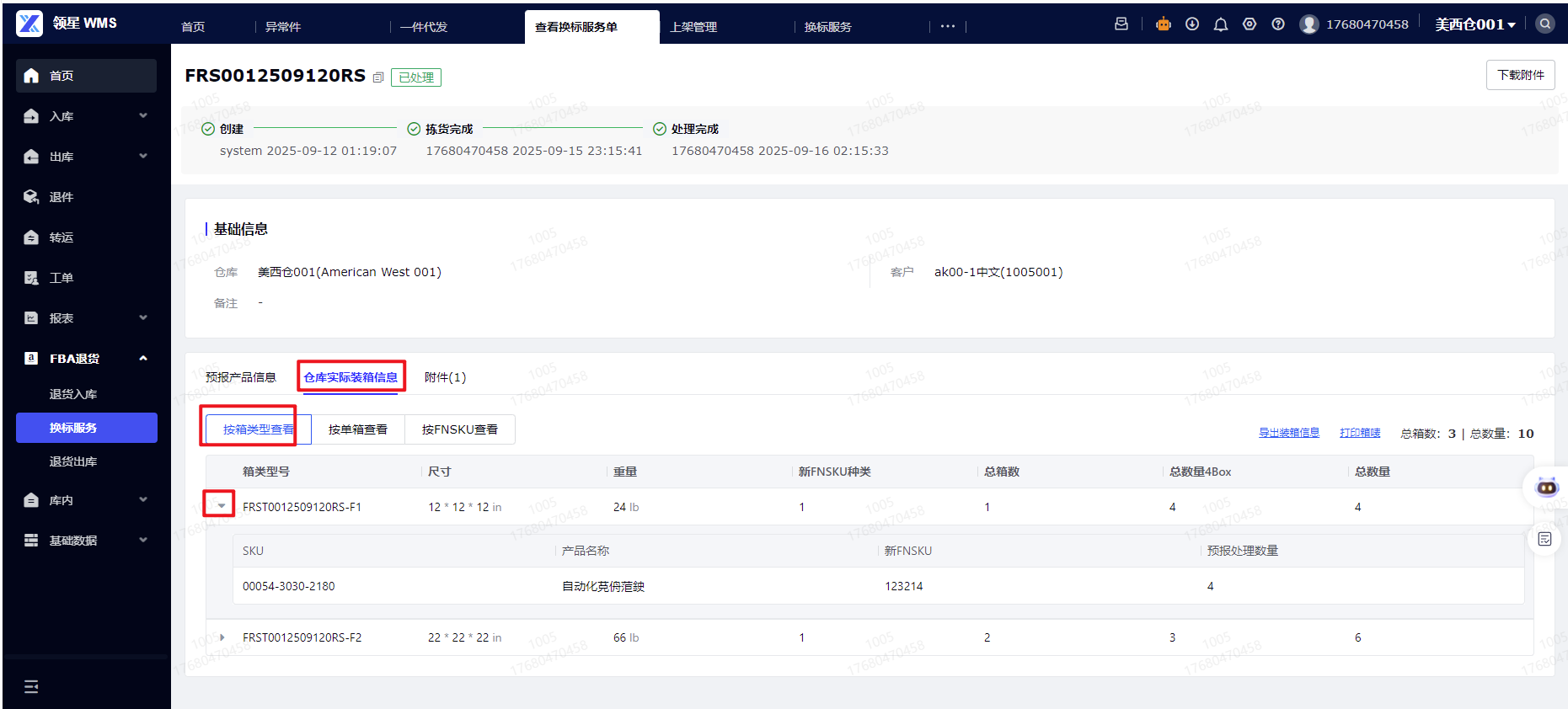
Task: Open the 附件(1) tab
Action: click(x=446, y=377)
